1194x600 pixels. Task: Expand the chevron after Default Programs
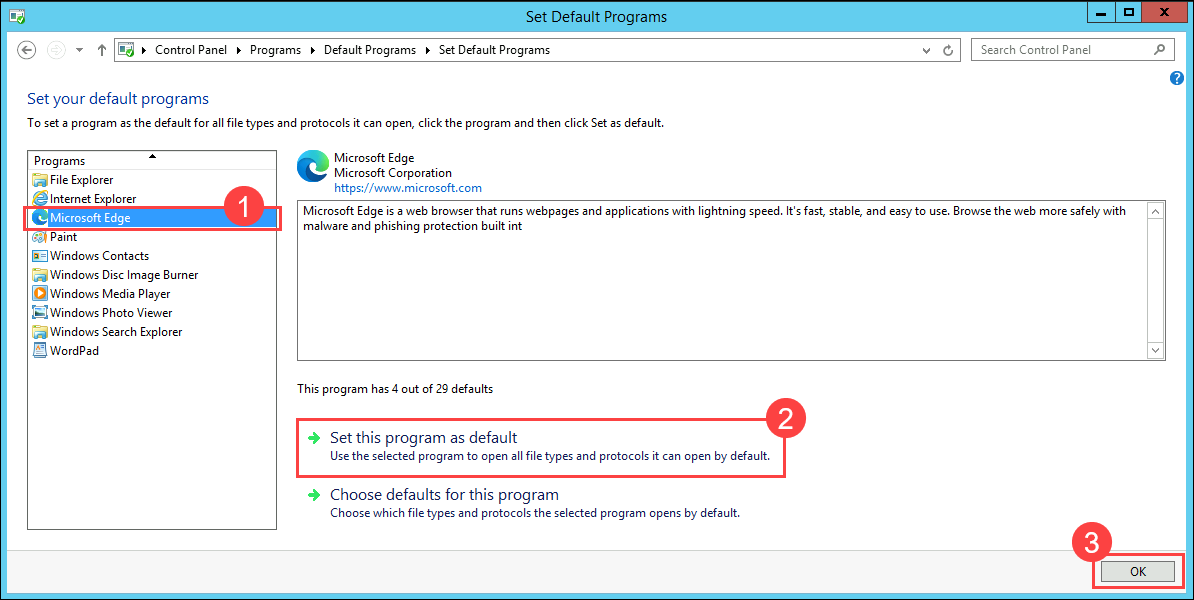click(425, 49)
